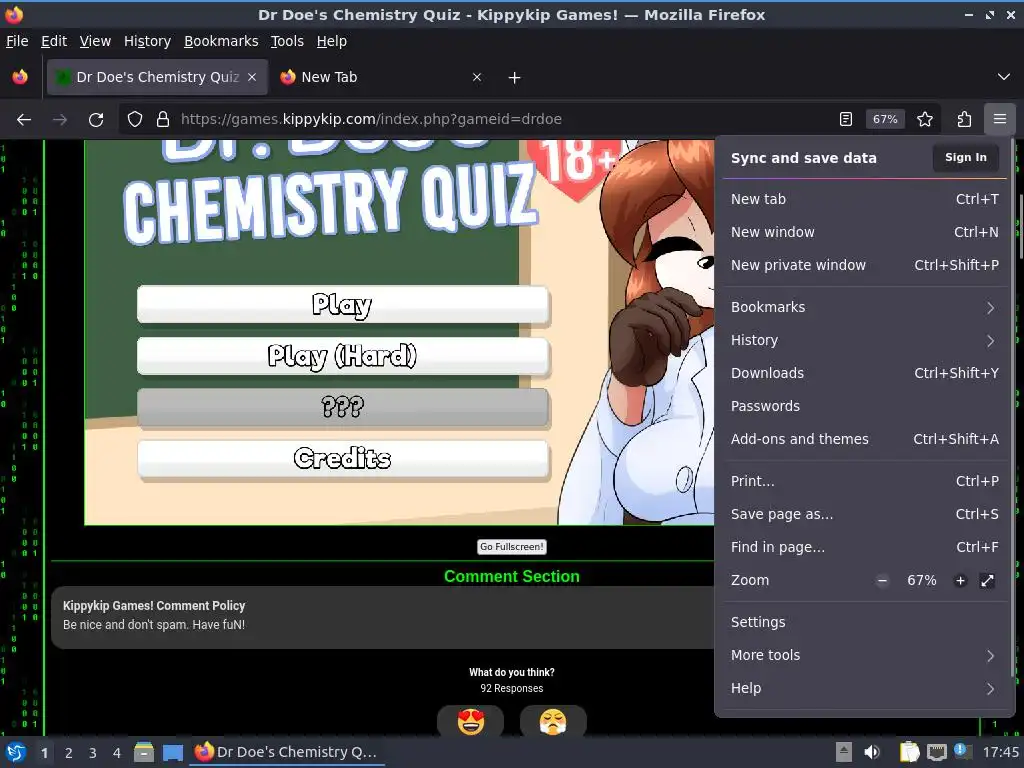This screenshot has width=1024, height=768.
Task: Open the network monitor tray icon
Action: click(937, 752)
